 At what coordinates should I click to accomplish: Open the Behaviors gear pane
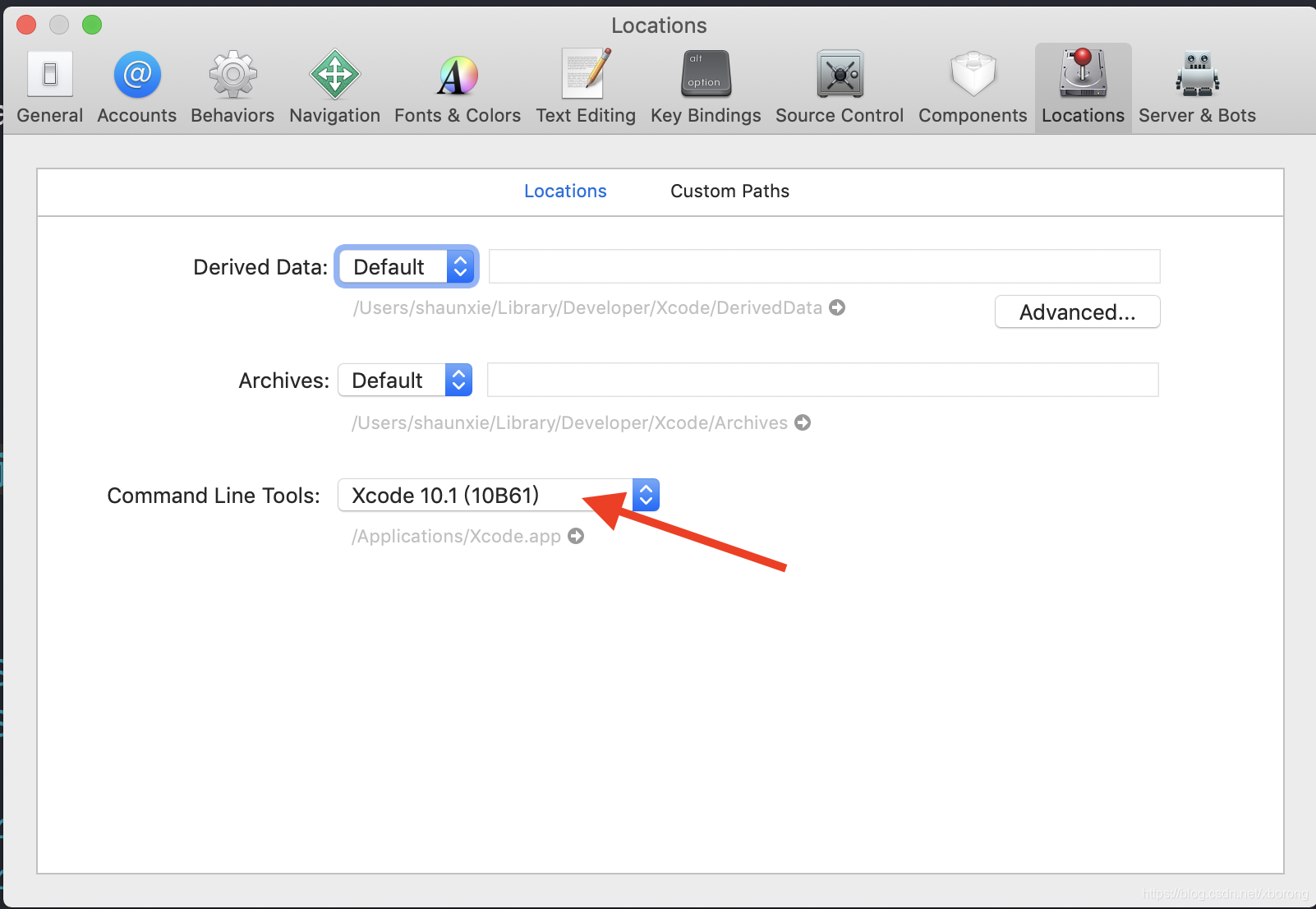pos(232,87)
